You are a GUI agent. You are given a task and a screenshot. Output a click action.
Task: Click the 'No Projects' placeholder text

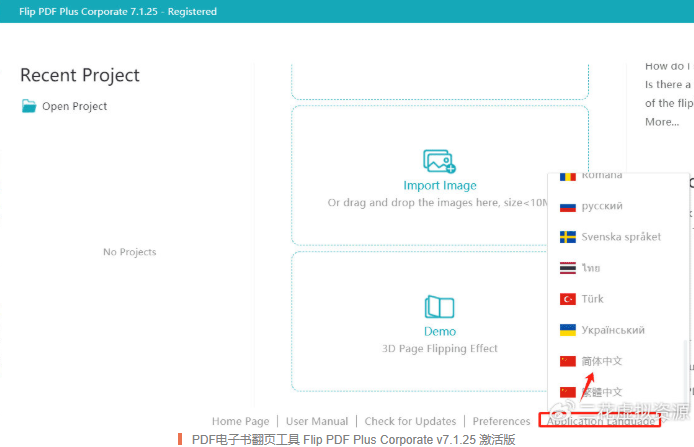130,252
